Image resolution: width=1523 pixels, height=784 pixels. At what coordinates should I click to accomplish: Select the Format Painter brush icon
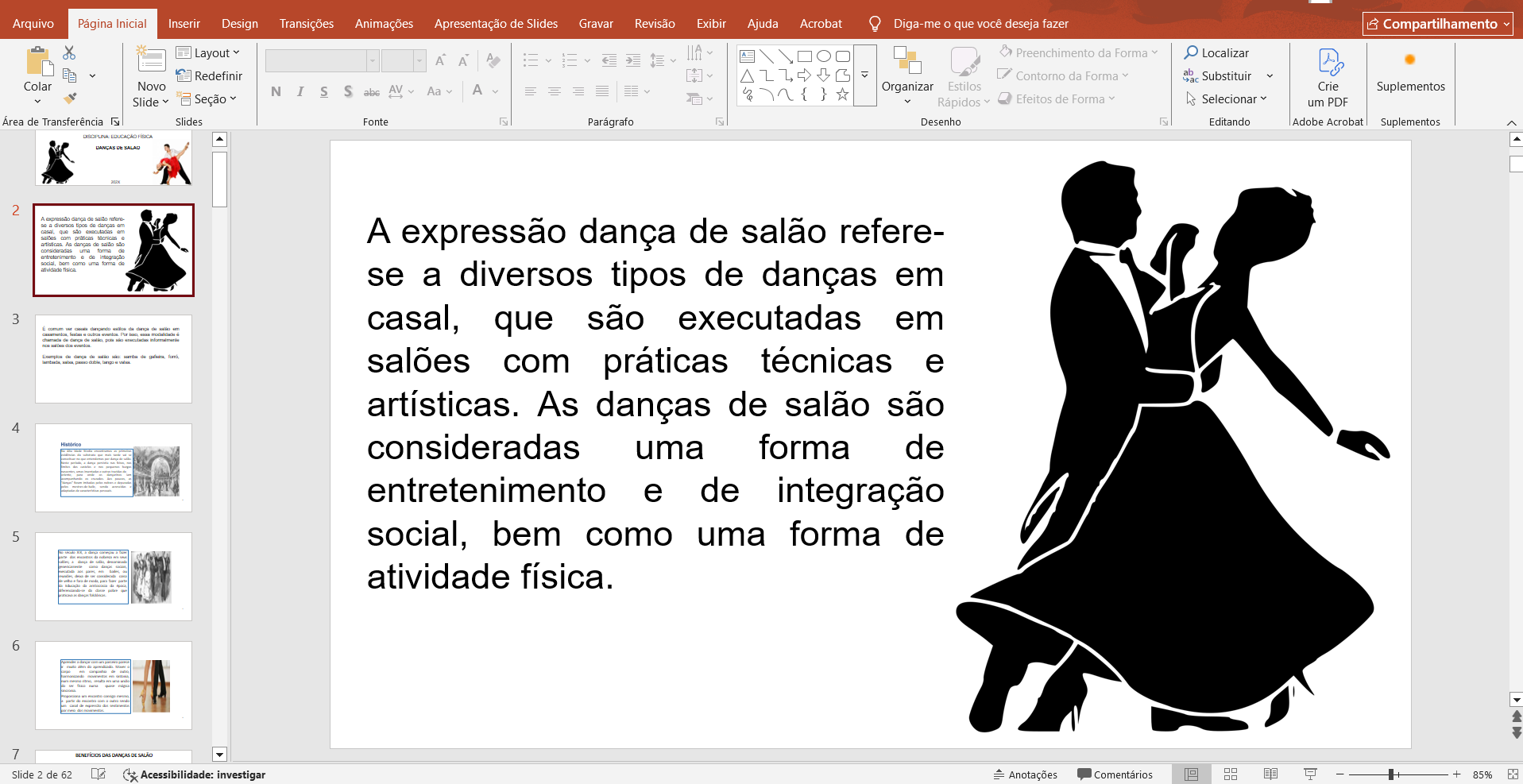(x=69, y=98)
